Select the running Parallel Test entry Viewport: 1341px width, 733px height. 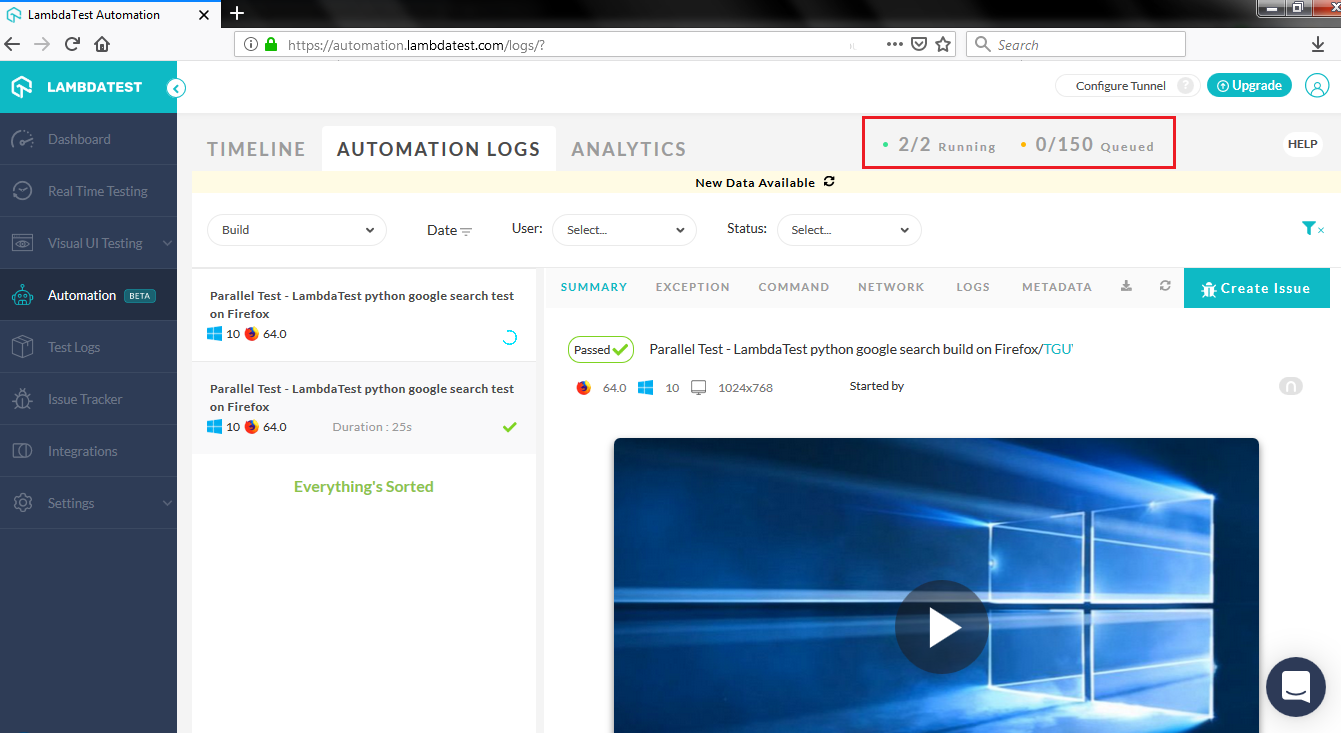(364, 315)
